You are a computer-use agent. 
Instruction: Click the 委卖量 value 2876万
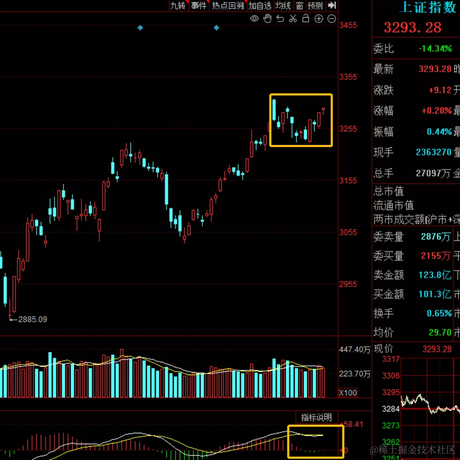[x=436, y=237]
